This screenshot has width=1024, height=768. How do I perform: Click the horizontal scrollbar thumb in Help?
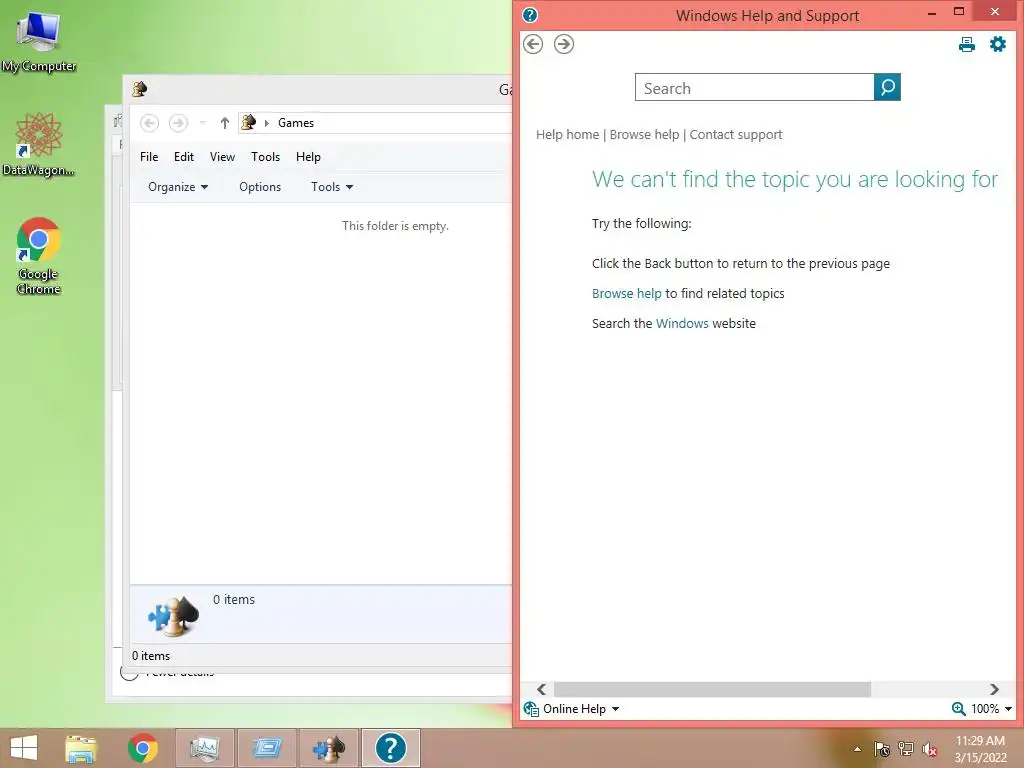pyautogui.click(x=712, y=689)
